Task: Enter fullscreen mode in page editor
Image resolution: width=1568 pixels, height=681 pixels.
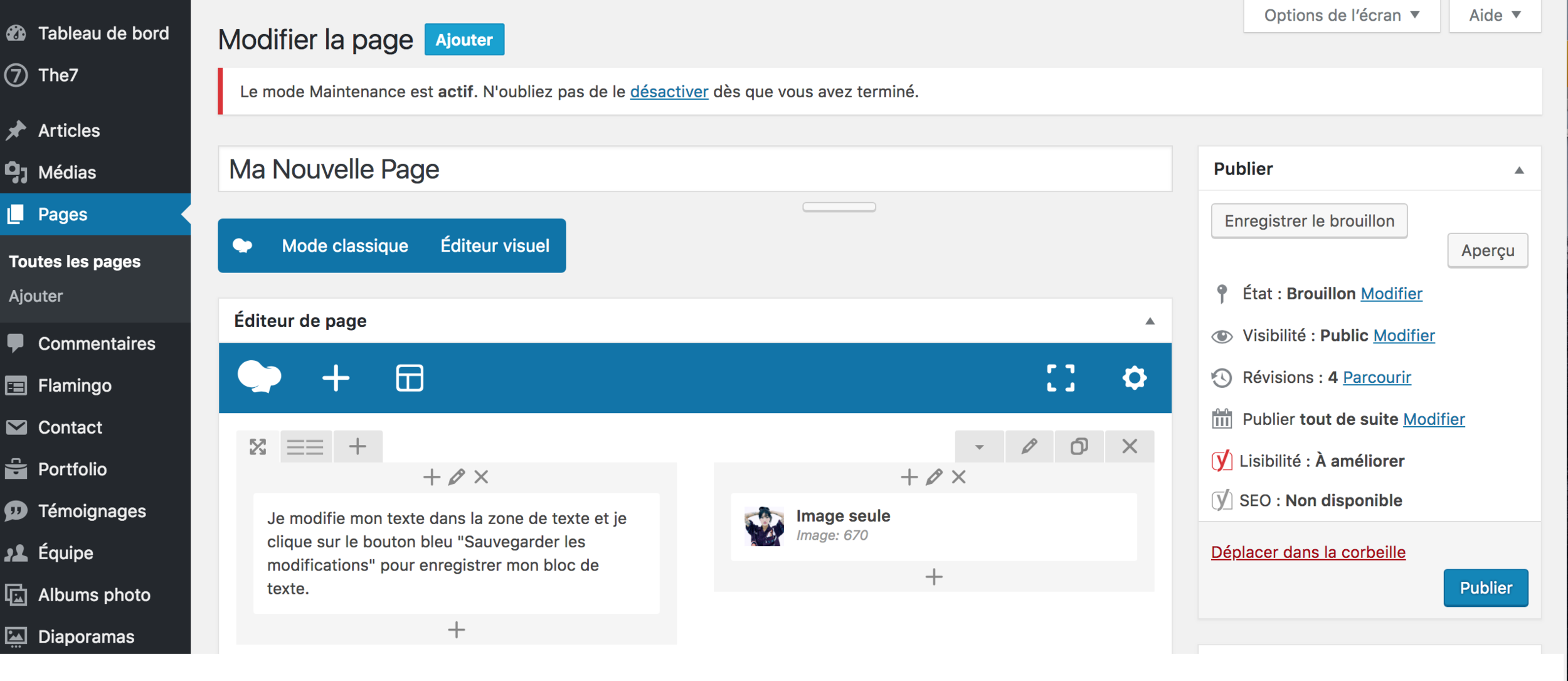Action: click(1061, 378)
